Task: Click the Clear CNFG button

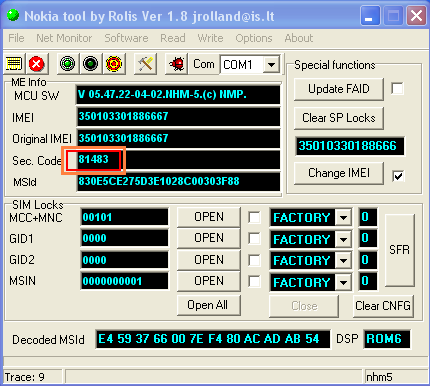Action: (383, 306)
